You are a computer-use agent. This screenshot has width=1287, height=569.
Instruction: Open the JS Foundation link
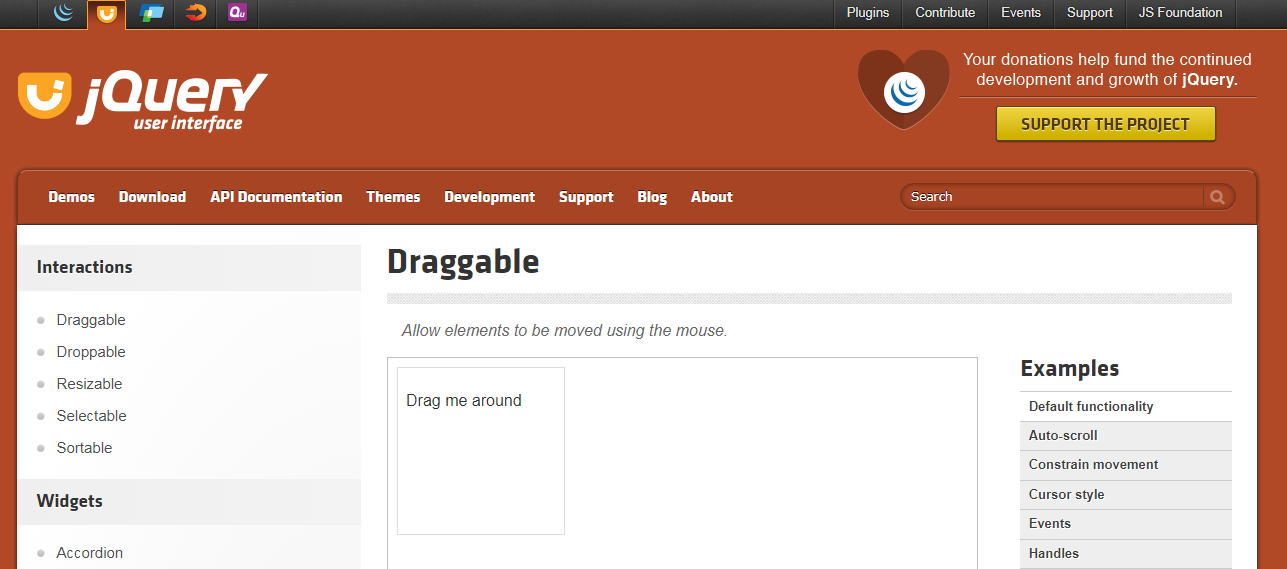point(1180,13)
